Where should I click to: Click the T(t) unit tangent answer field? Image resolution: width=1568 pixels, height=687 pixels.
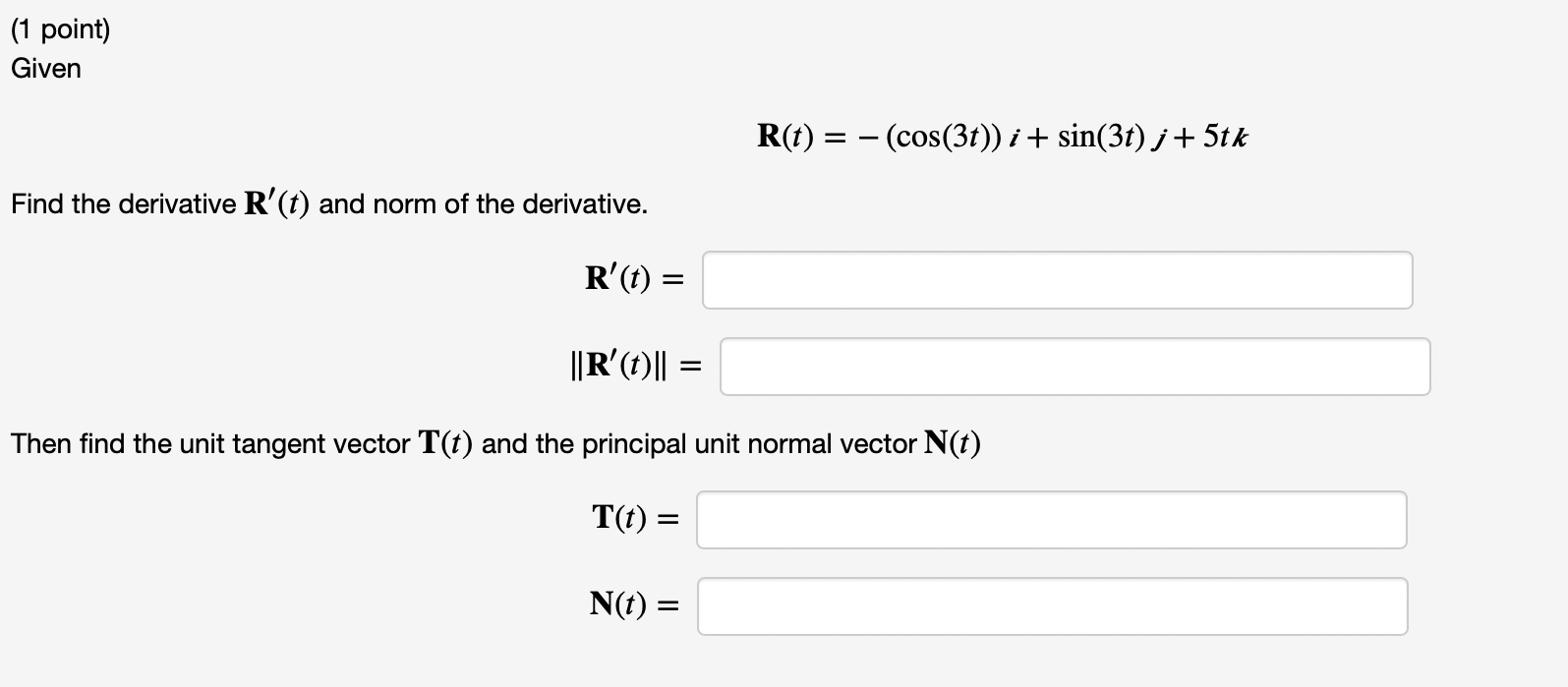[x=1052, y=520]
